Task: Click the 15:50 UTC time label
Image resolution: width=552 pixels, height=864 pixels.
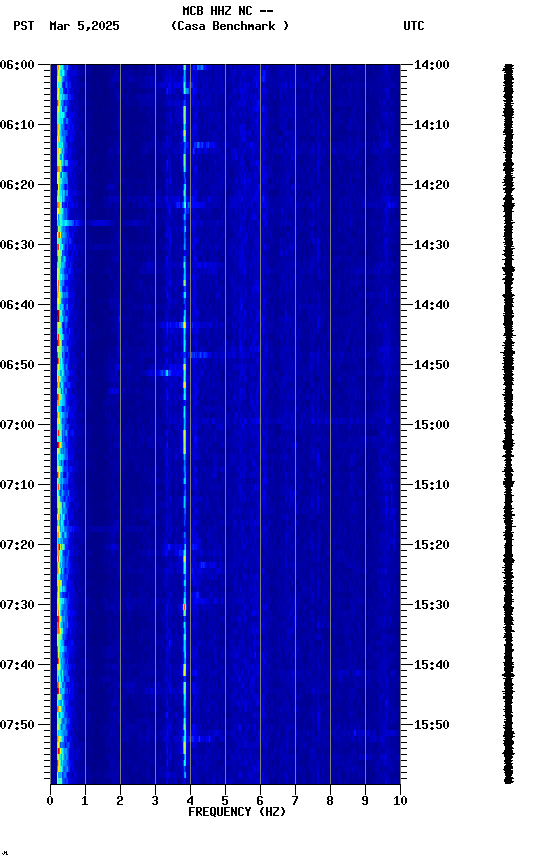Action: (432, 725)
